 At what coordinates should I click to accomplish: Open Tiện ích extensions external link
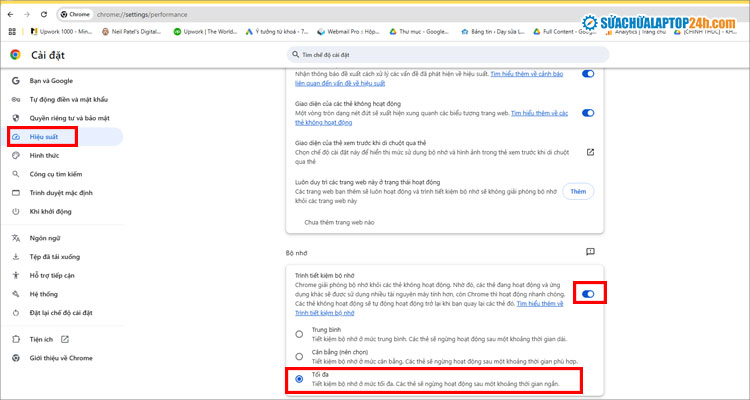tap(65, 339)
